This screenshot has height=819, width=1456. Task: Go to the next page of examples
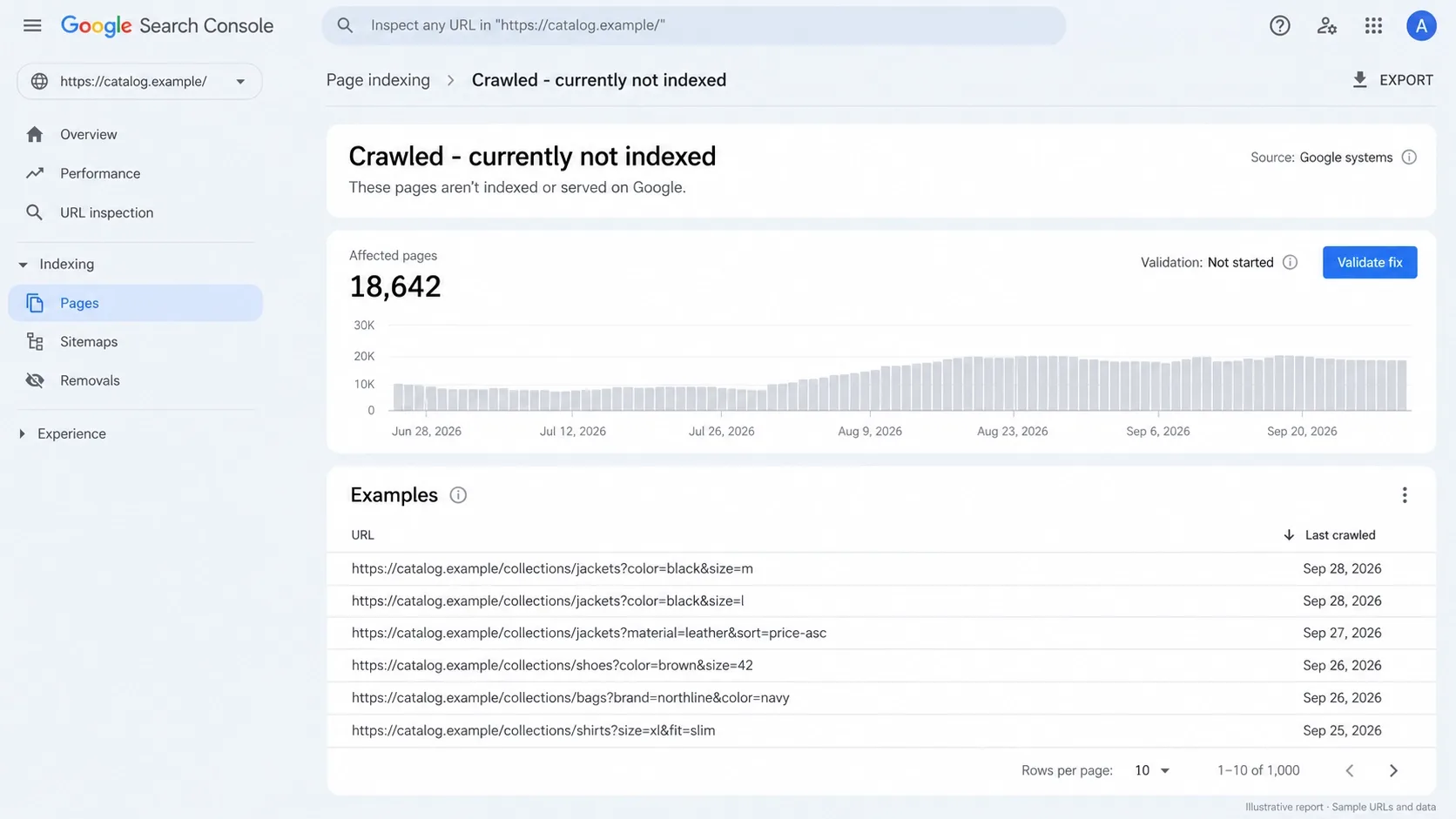(x=1393, y=770)
